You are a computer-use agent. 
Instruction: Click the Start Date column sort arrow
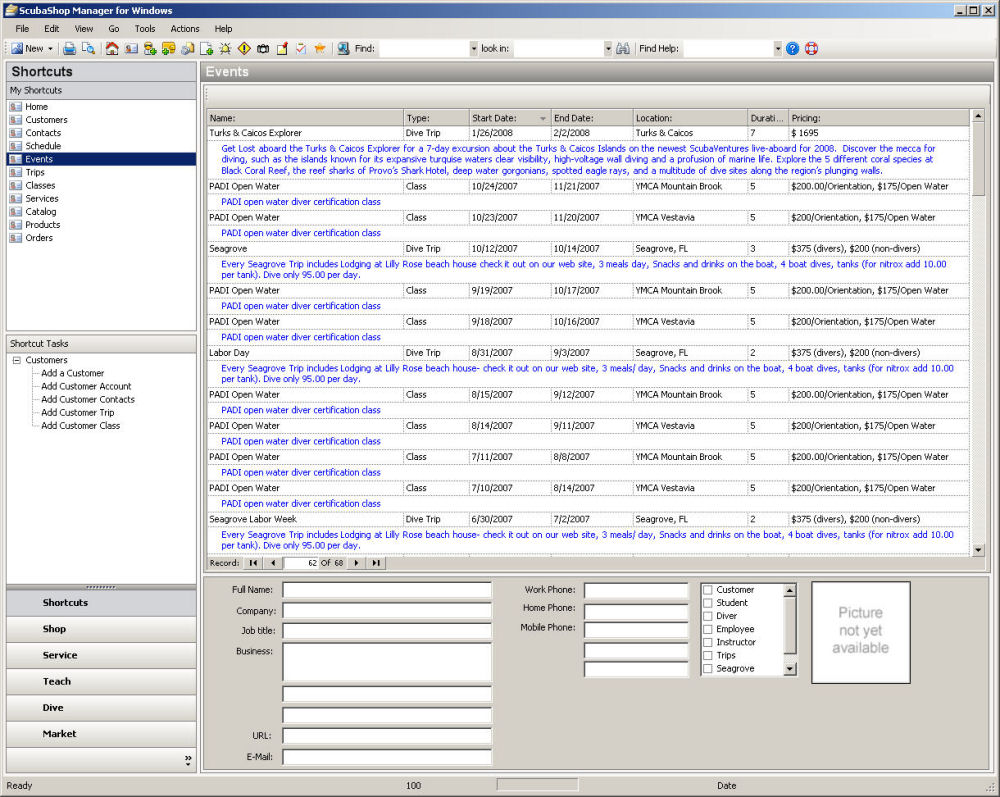(543, 119)
